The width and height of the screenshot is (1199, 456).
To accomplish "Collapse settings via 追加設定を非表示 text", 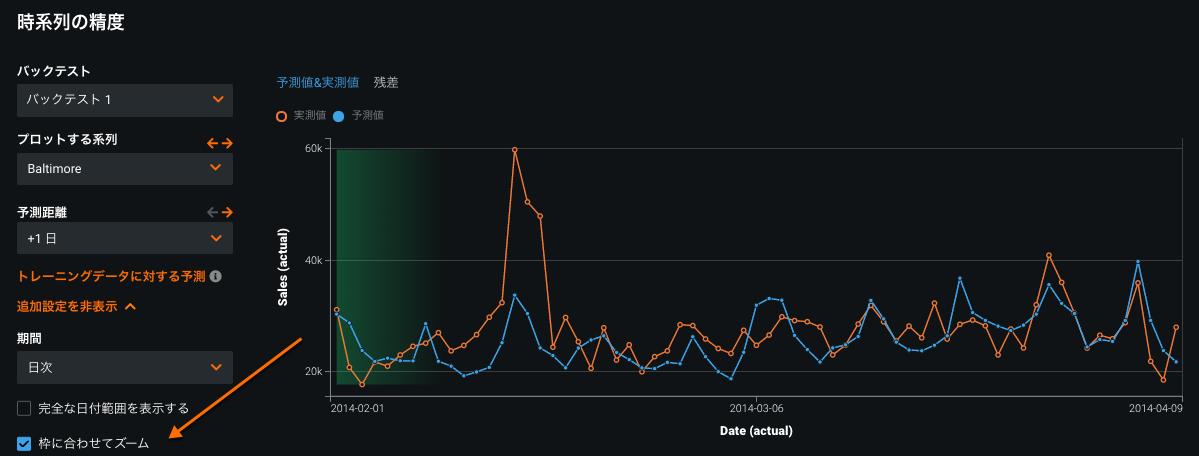I will tap(67, 307).
